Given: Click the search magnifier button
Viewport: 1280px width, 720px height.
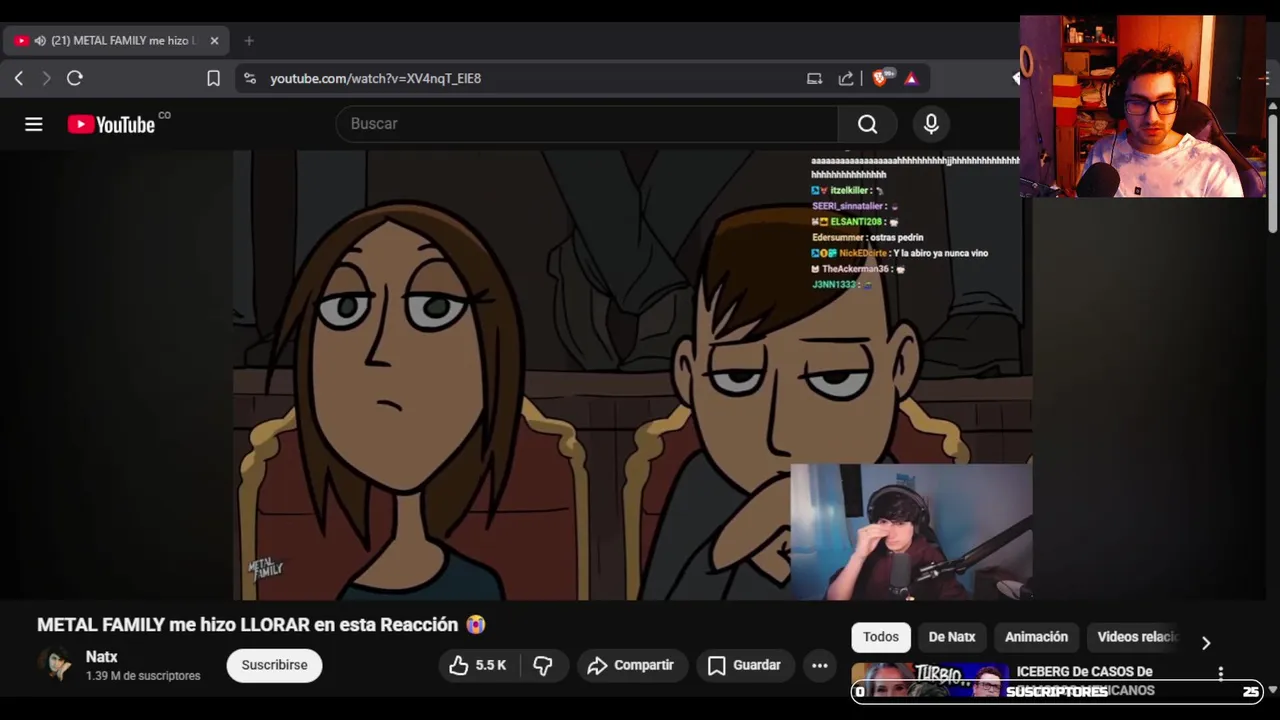Looking at the screenshot, I should click(867, 124).
